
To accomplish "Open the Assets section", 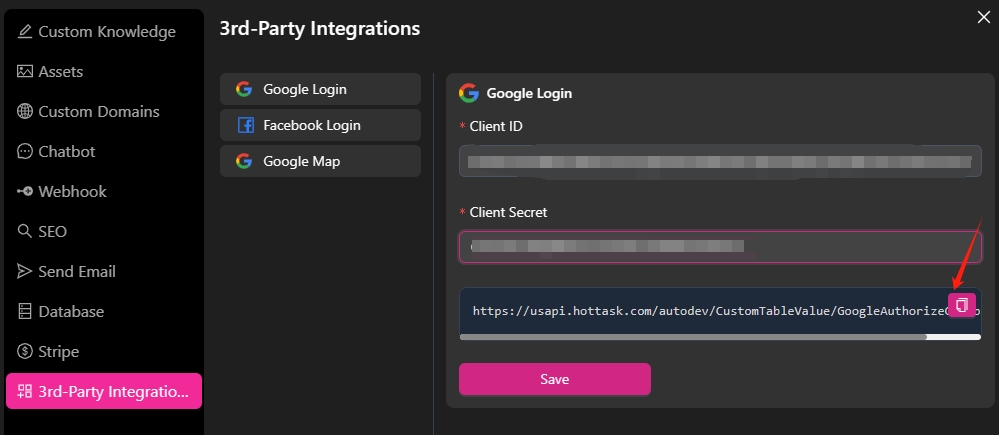I will pyautogui.click(x=104, y=71).
